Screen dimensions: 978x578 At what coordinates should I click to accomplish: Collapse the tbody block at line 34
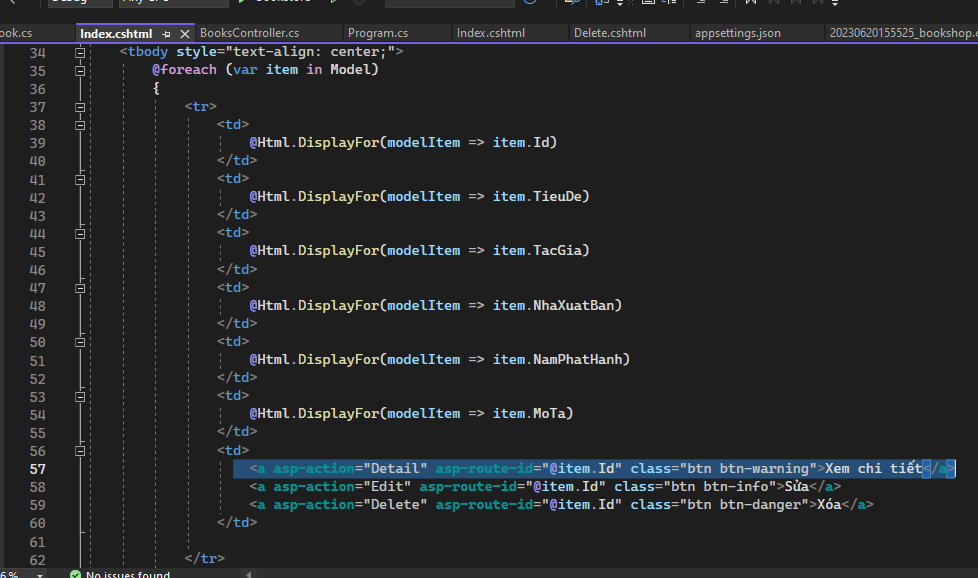pos(79,52)
